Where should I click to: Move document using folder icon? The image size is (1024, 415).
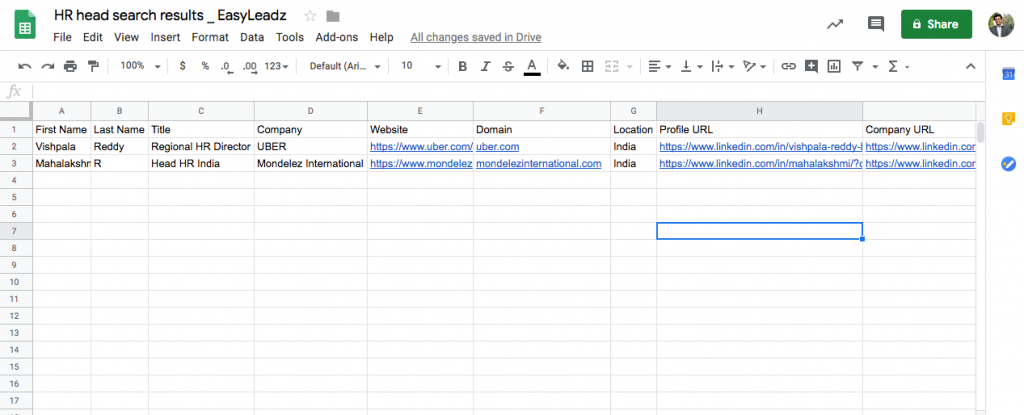coord(333,16)
